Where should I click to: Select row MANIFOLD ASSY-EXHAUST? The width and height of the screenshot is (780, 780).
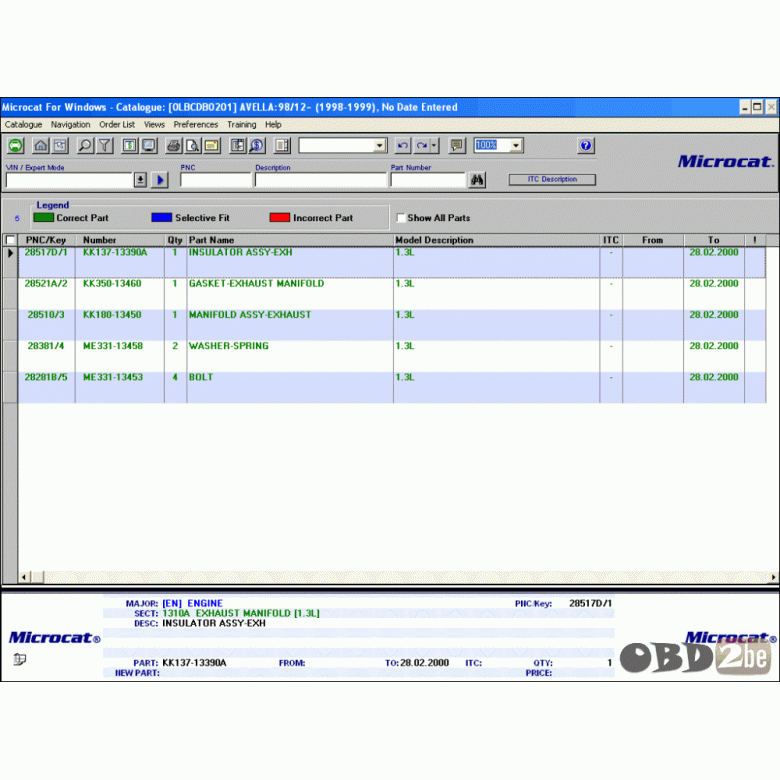(392, 325)
